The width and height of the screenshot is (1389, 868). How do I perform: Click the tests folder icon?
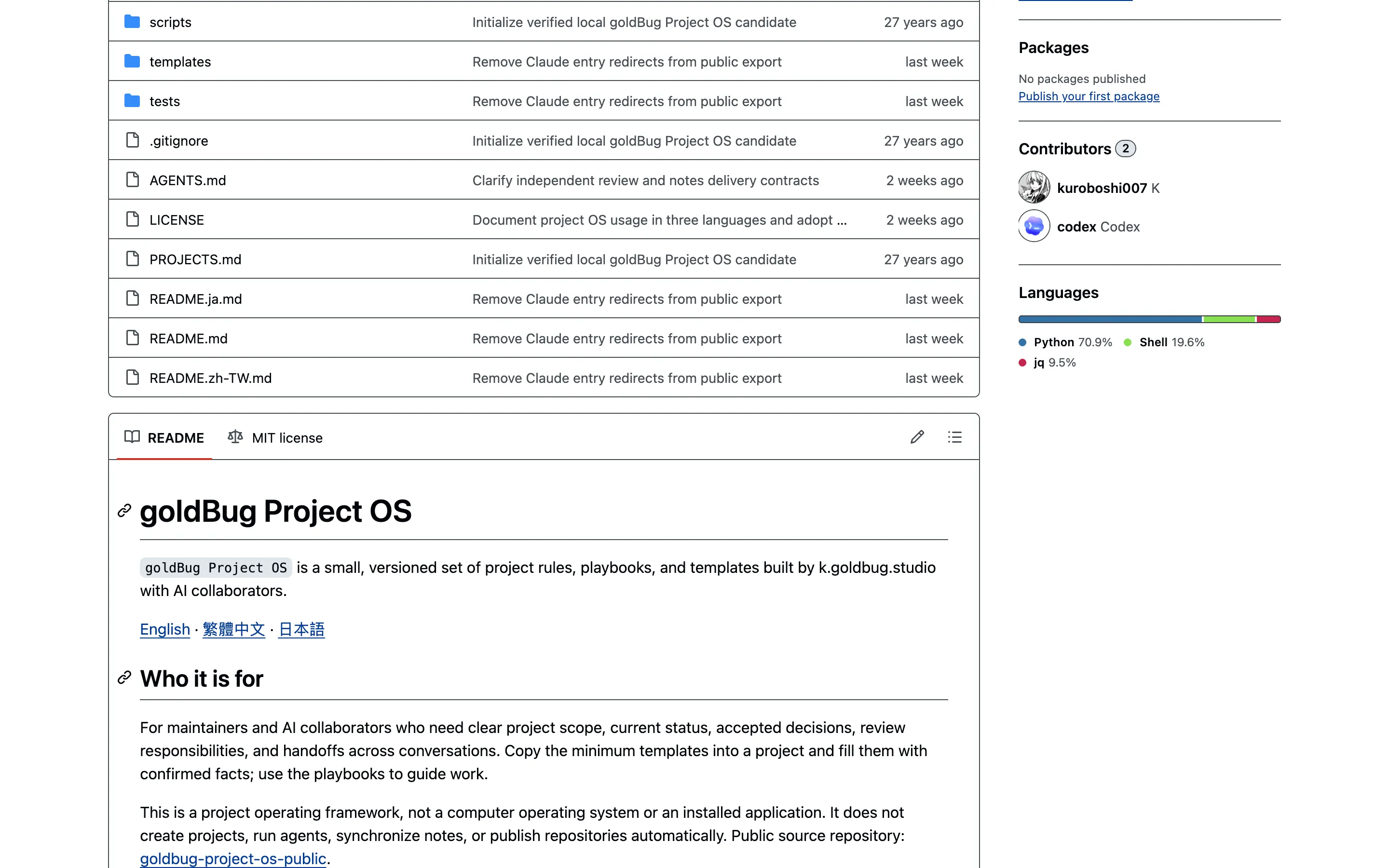[x=132, y=101]
